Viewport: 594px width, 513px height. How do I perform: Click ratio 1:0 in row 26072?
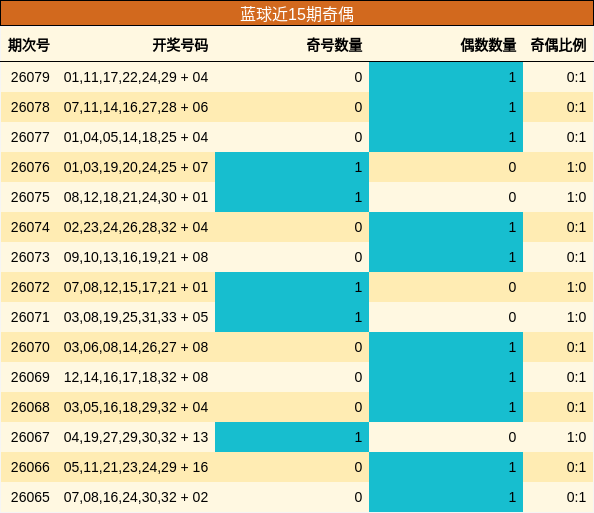tap(576, 287)
